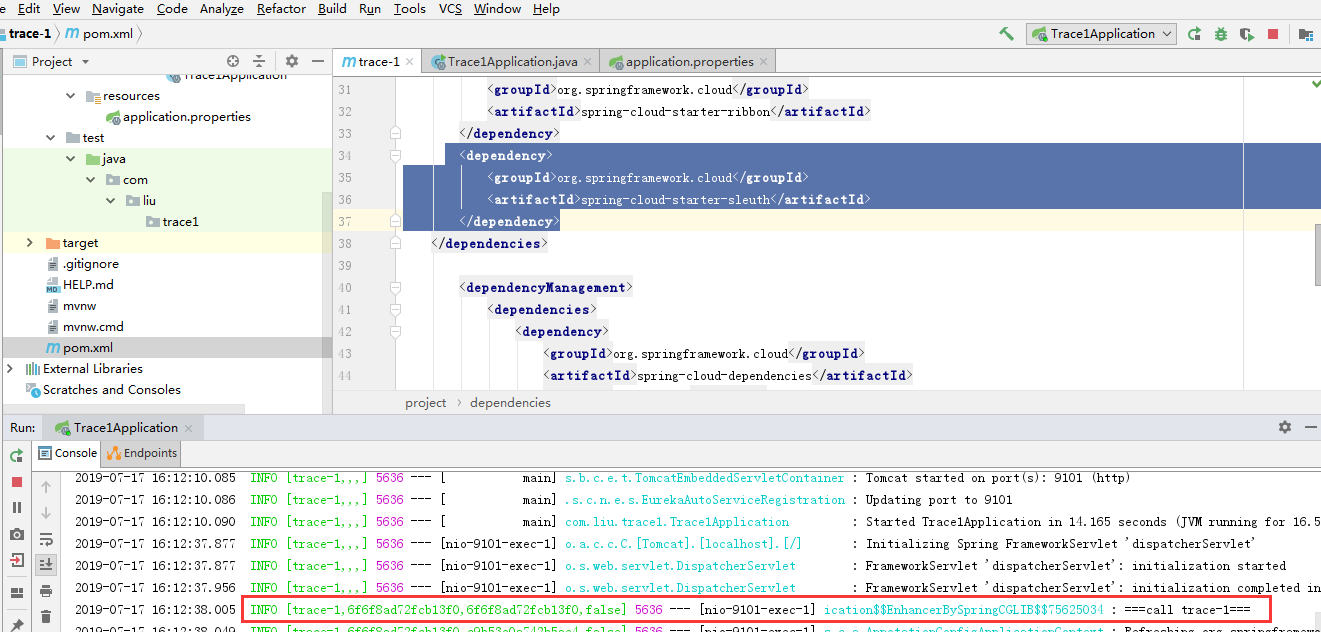Run Trace1Application with coverage

pos(1246,34)
